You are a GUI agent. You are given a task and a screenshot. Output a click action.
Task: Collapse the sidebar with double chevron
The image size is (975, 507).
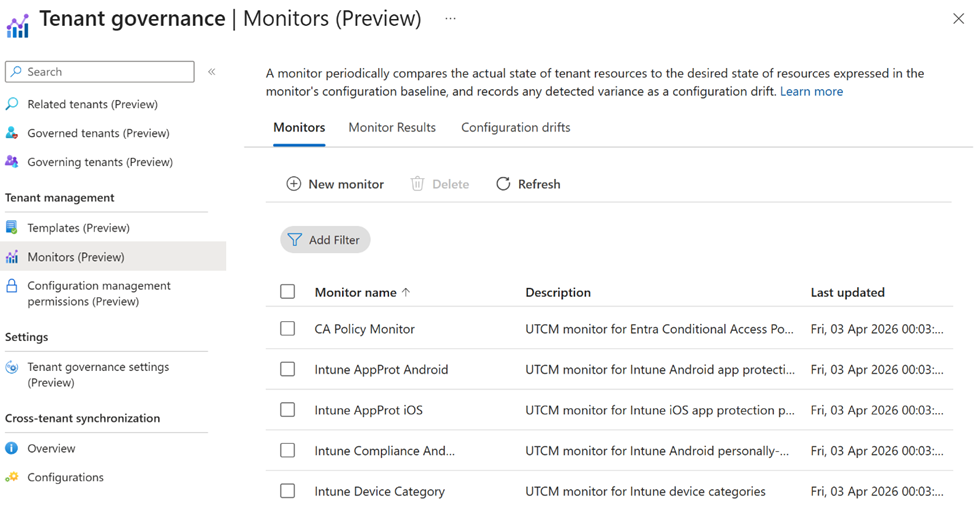pyautogui.click(x=212, y=72)
